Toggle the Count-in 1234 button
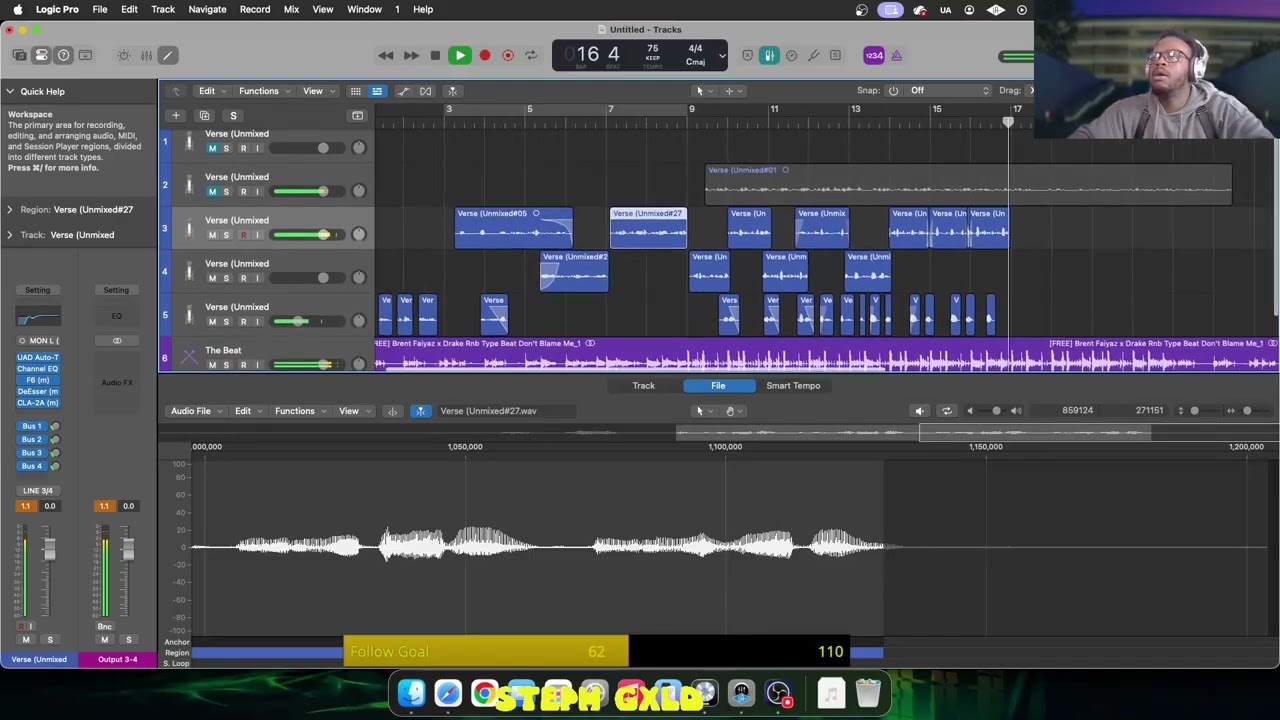Screen dimensions: 1280x720 click(x=874, y=55)
